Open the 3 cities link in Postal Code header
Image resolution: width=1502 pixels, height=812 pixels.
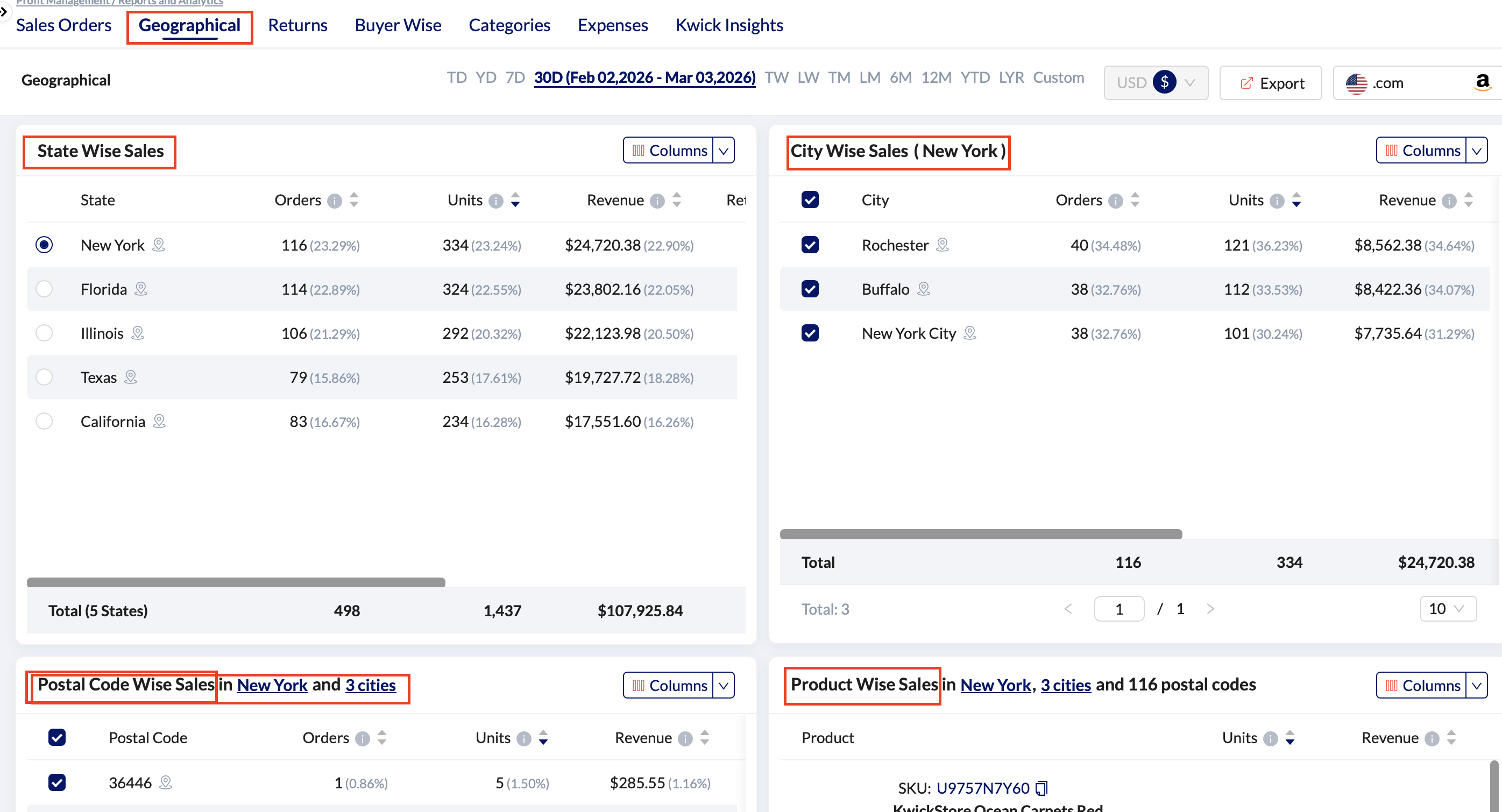pyautogui.click(x=370, y=685)
